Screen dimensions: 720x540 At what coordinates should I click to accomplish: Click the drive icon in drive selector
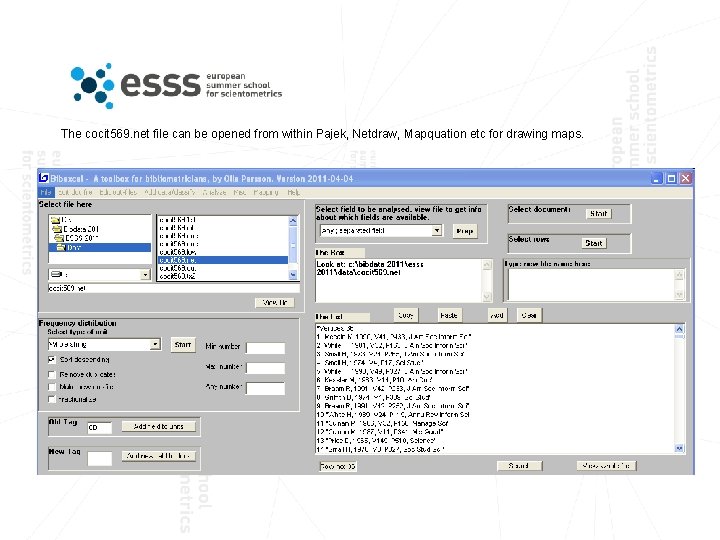[x=56, y=274]
